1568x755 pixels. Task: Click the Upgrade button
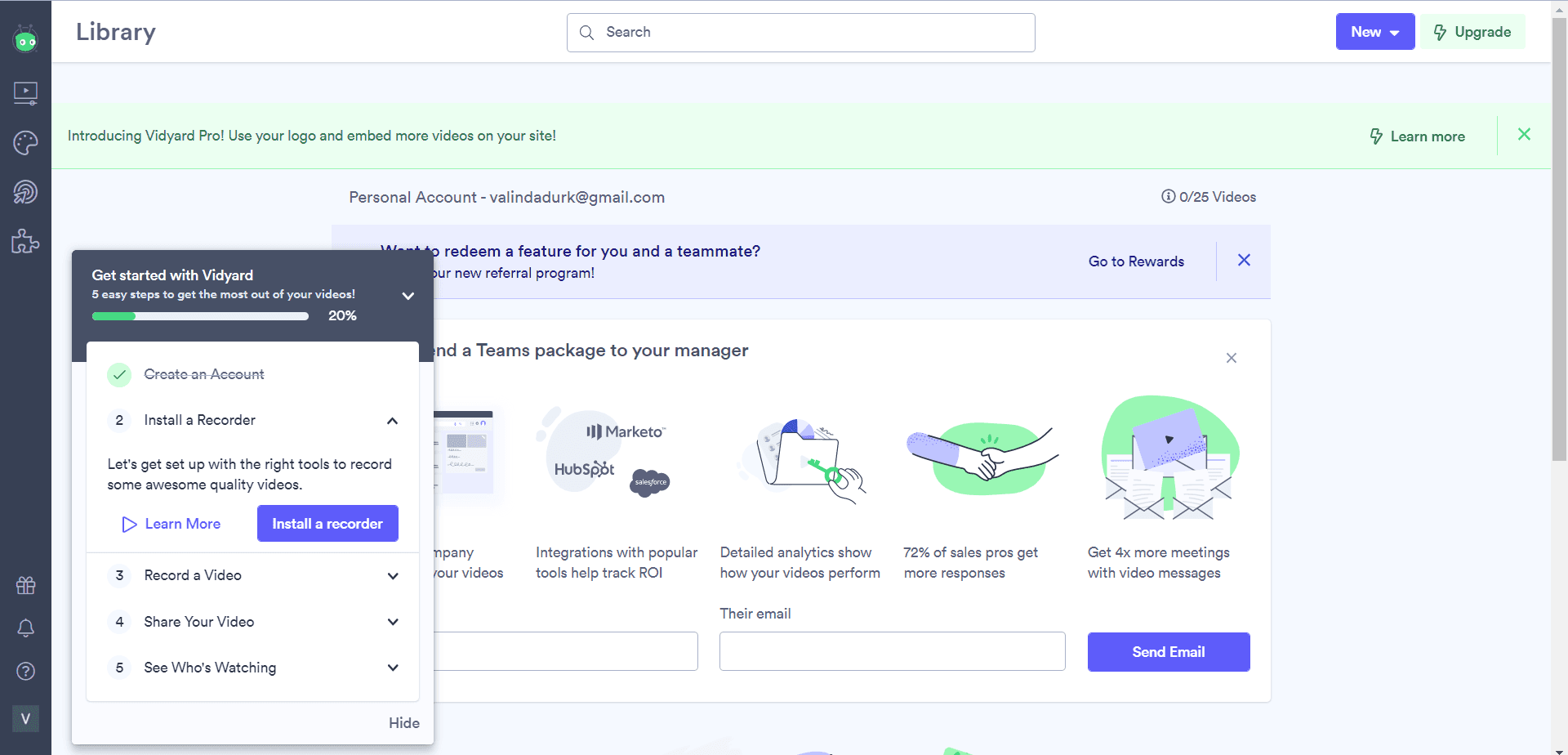pyautogui.click(x=1472, y=32)
